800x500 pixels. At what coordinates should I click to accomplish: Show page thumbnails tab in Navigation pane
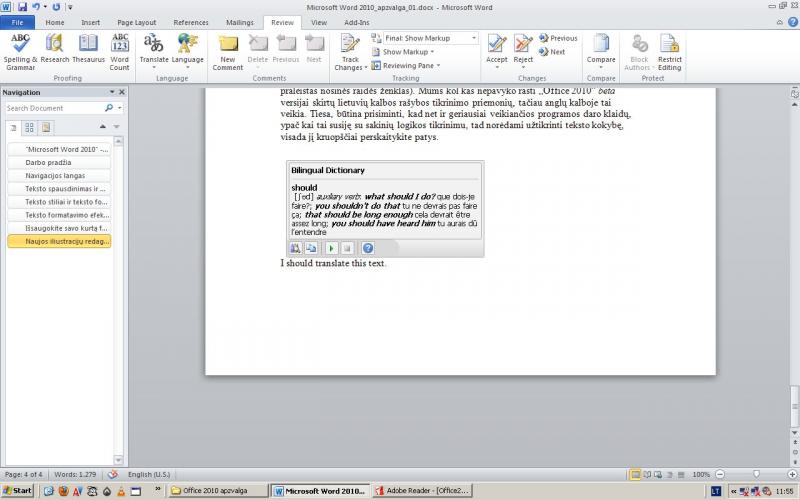click(x=30, y=128)
